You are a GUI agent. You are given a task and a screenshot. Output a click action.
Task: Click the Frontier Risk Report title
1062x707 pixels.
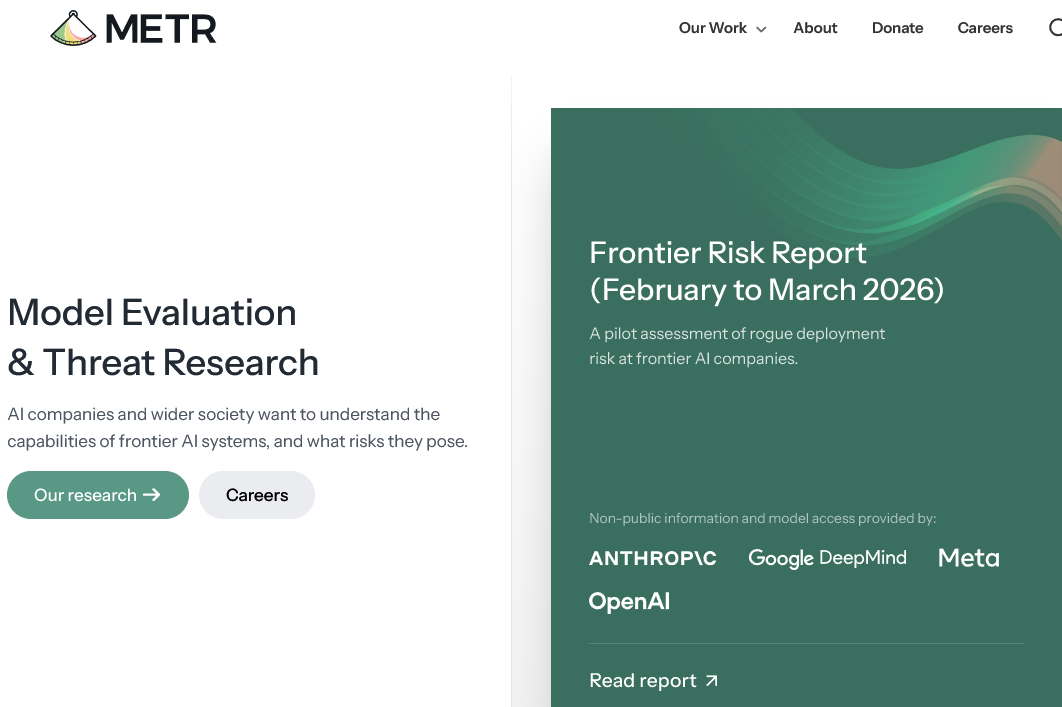(766, 271)
